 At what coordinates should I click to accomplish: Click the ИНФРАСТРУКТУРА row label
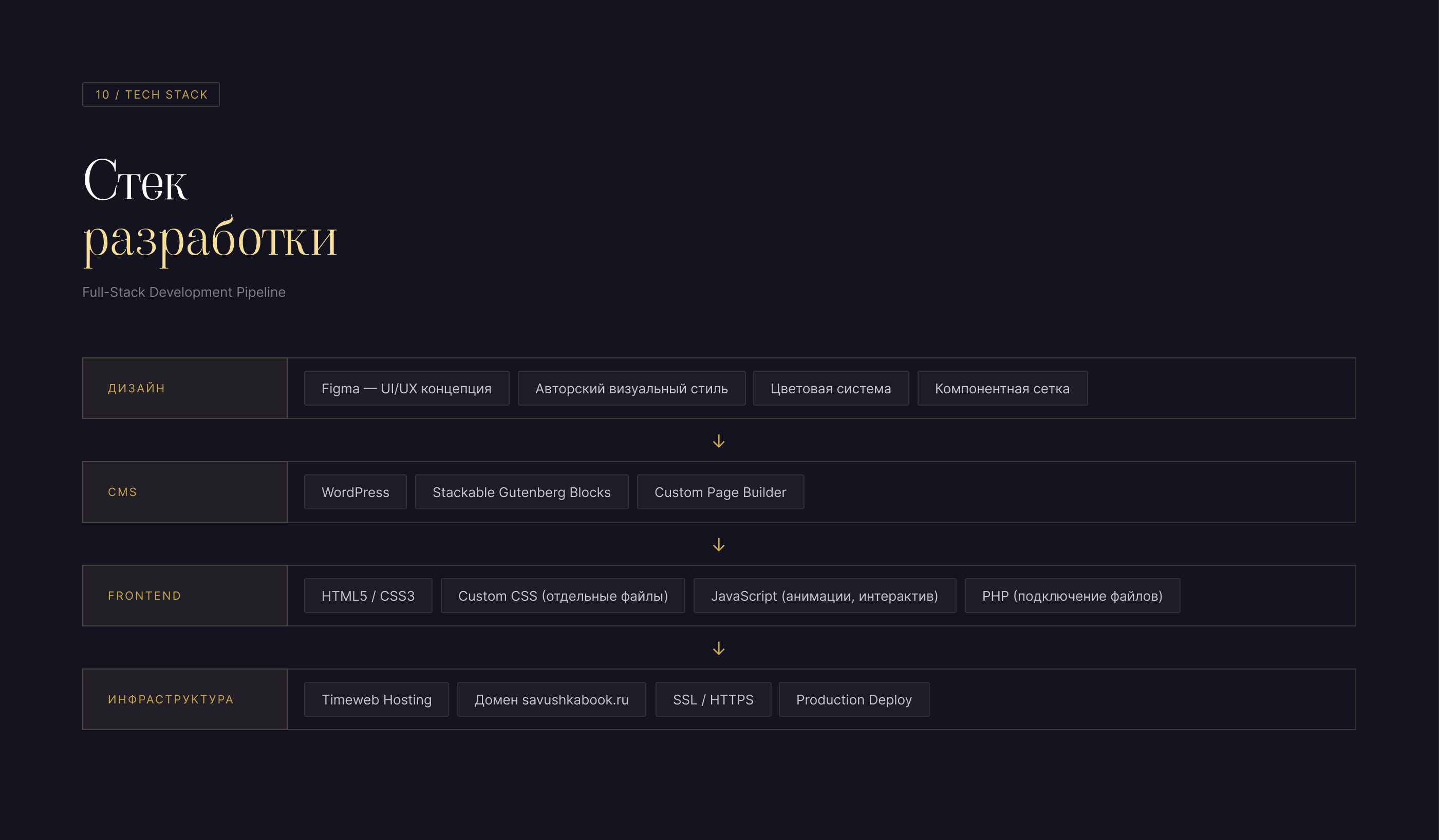[171, 700]
